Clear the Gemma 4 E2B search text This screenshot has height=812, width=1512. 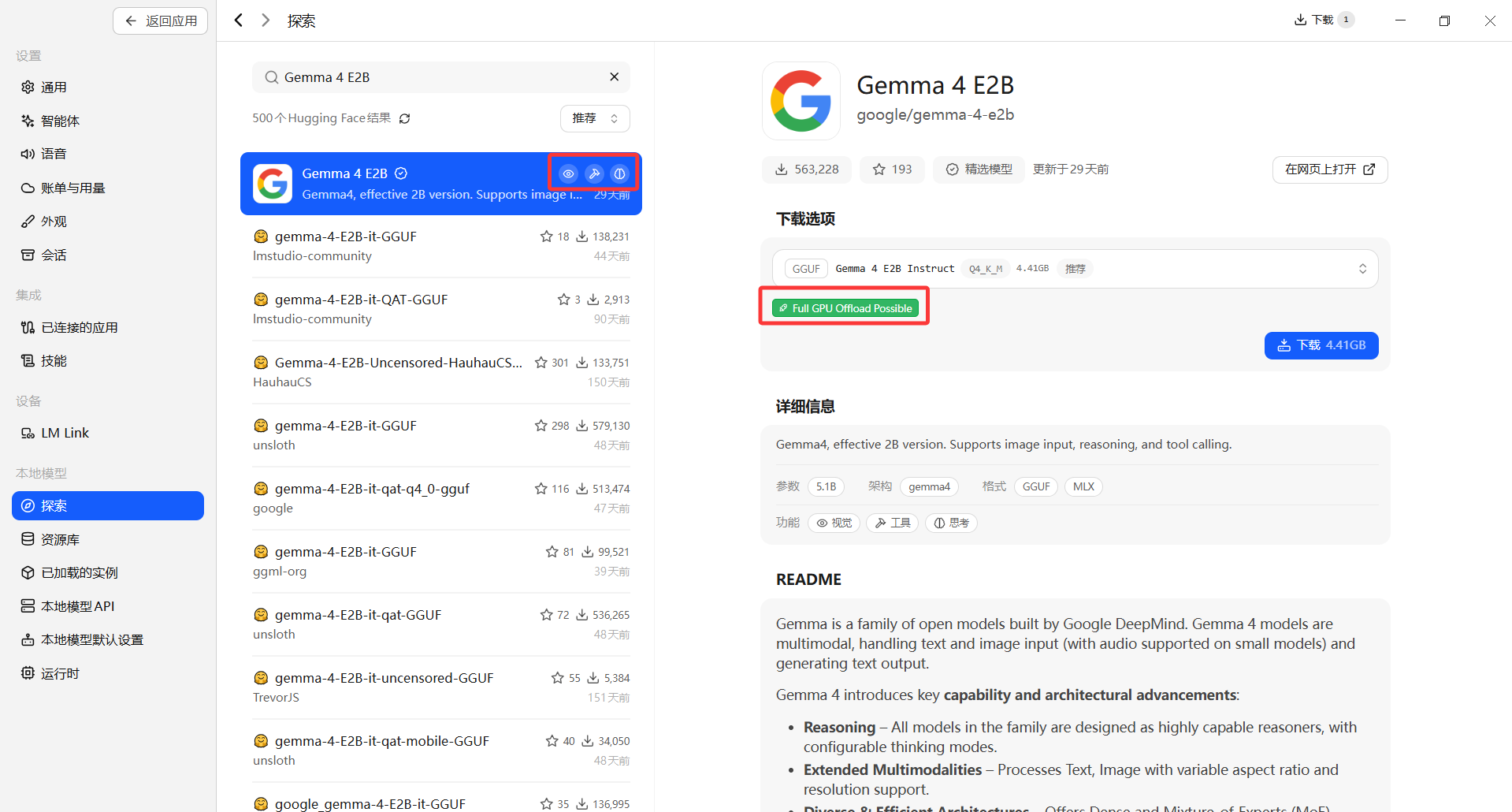615,77
